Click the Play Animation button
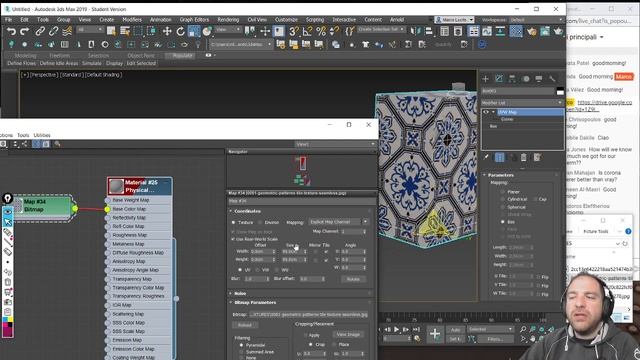 pos(396,329)
